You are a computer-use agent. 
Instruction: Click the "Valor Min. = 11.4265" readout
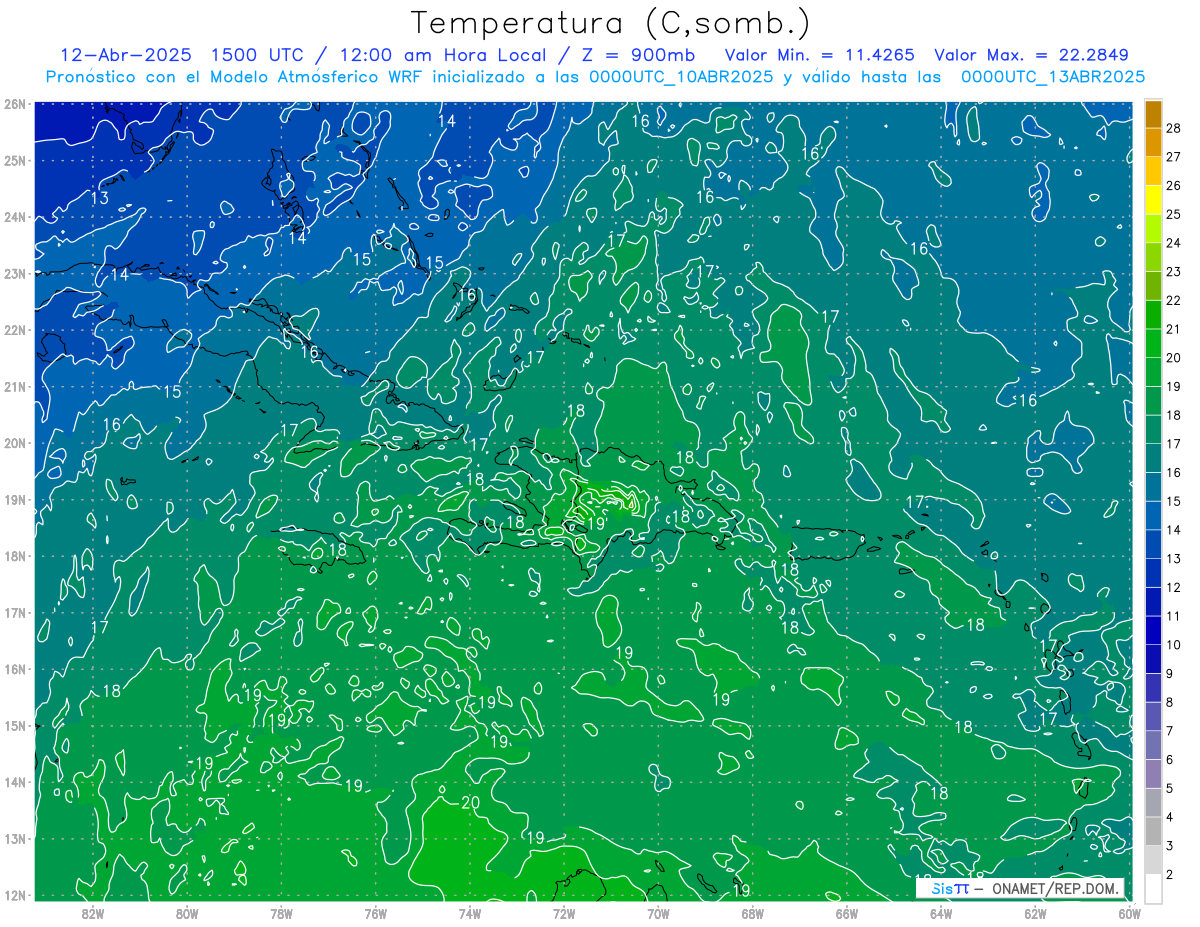(x=819, y=55)
